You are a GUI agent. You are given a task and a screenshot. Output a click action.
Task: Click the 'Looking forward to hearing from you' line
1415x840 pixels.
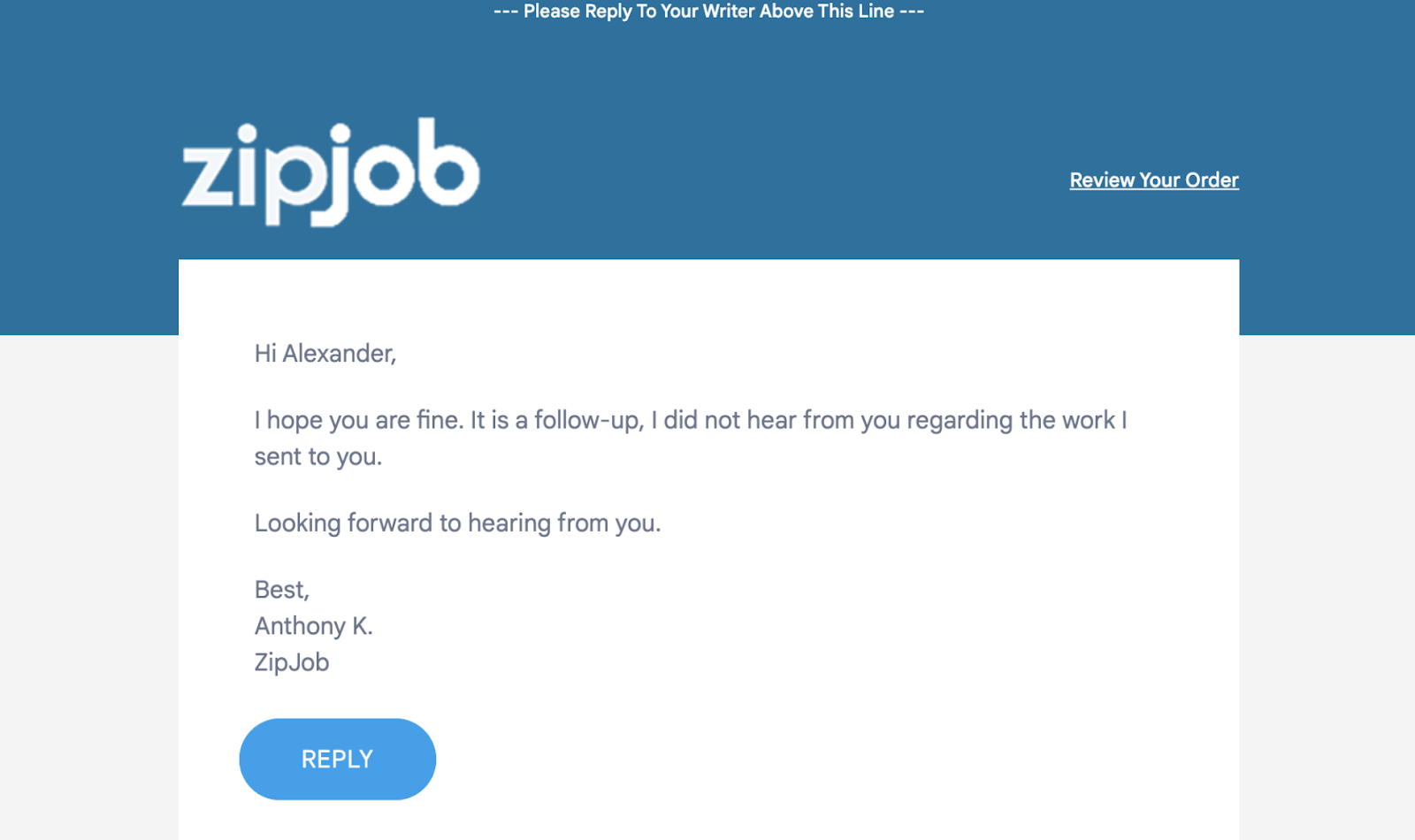[457, 523]
